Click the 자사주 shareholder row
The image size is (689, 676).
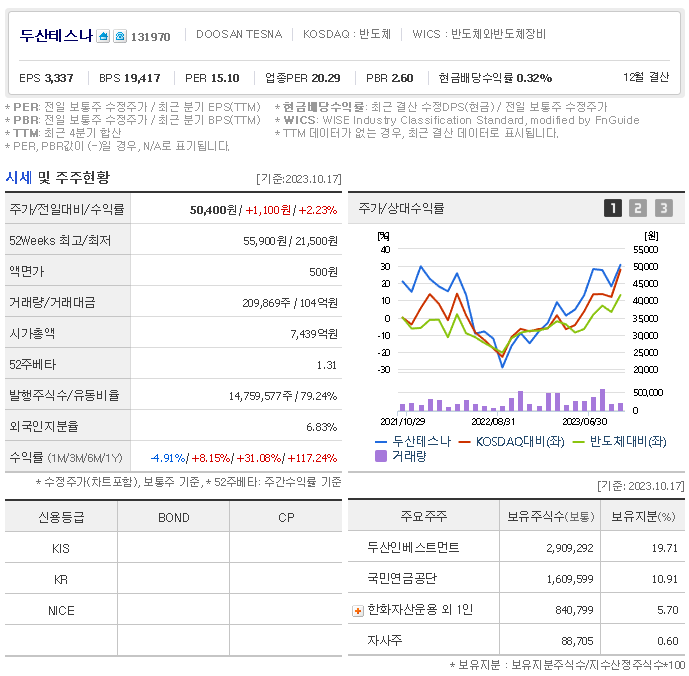[516, 640]
